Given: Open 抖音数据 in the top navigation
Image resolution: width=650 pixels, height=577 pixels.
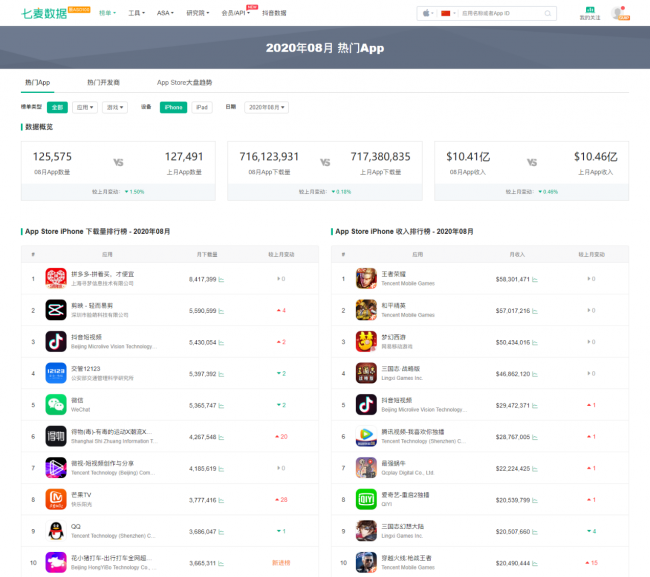Looking at the screenshot, I should (x=274, y=13).
